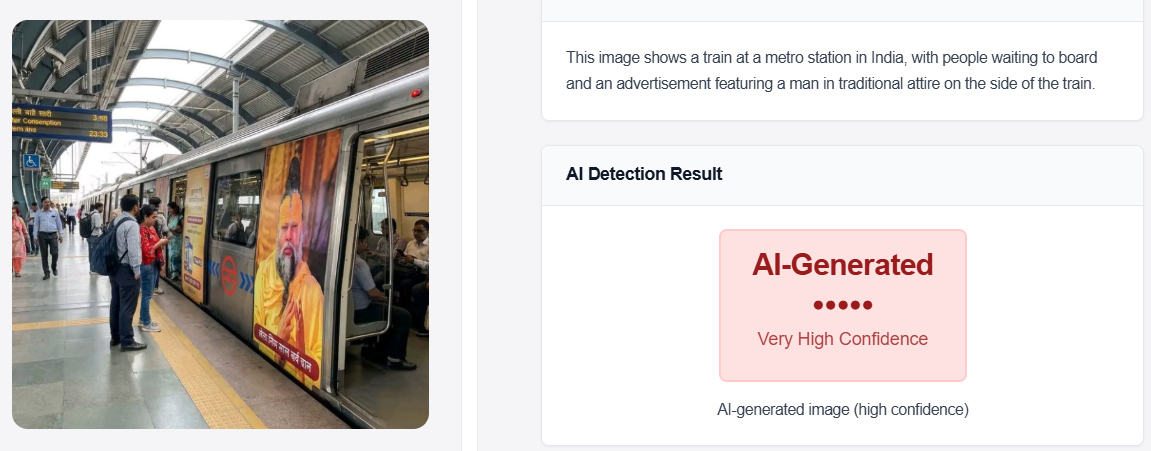Click the "Very High Confidence" label
The image size is (1151, 451).
(x=843, y=339)
